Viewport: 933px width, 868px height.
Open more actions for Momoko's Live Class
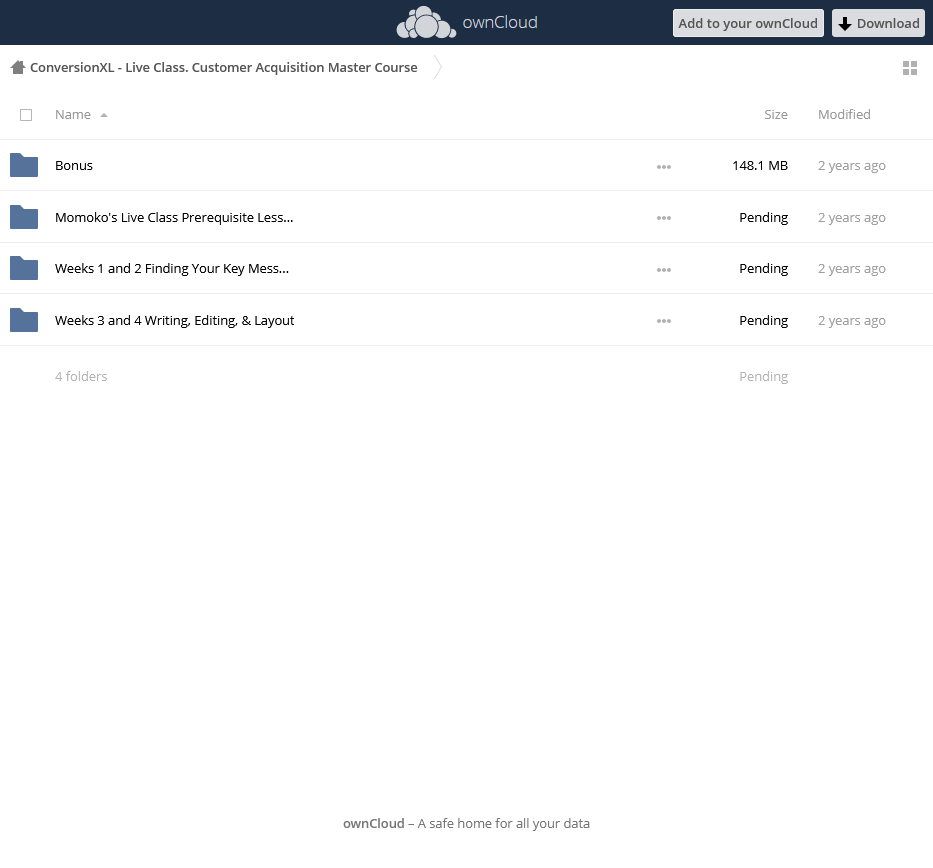(664, 218)
